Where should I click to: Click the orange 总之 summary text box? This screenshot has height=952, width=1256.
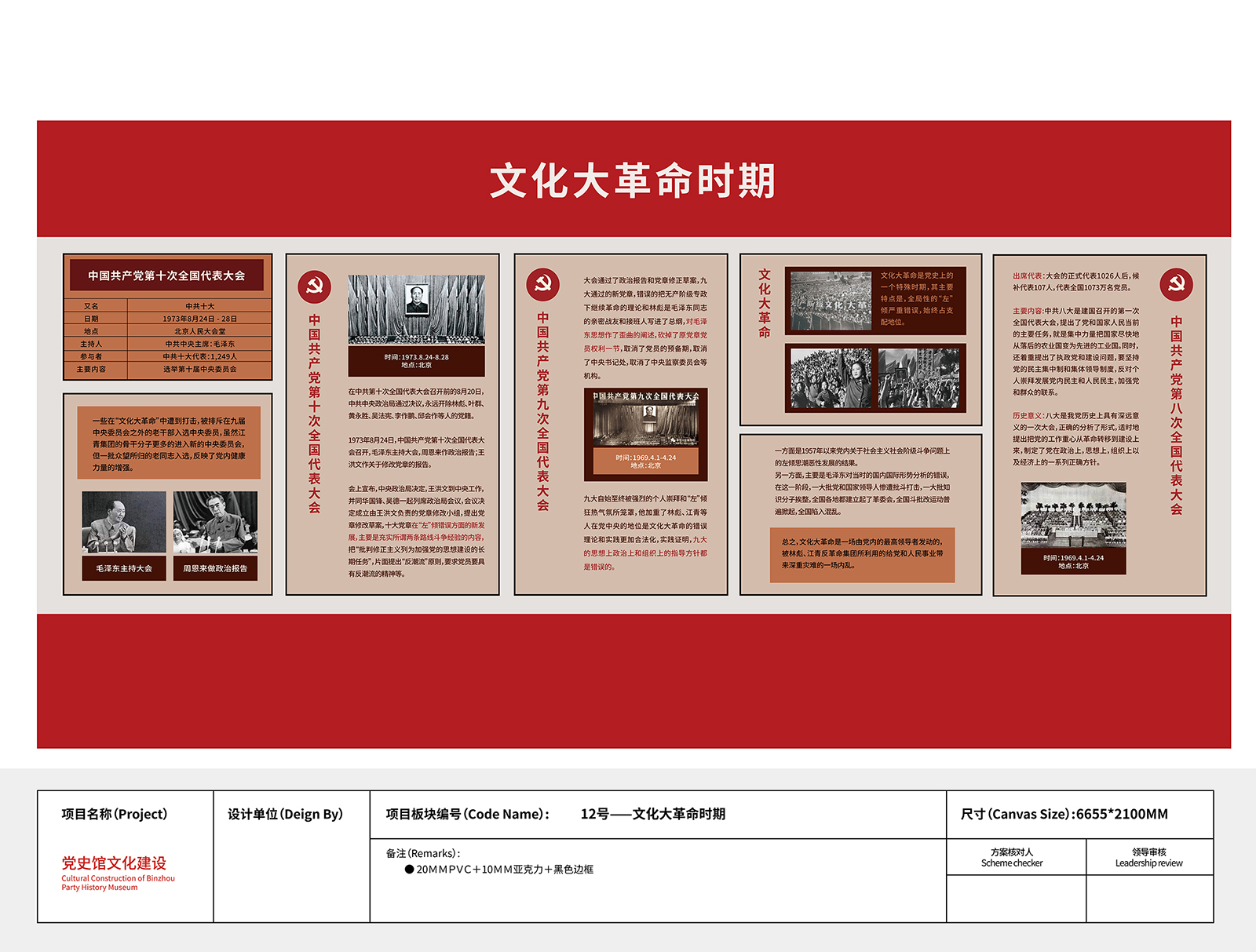(862, 554)
